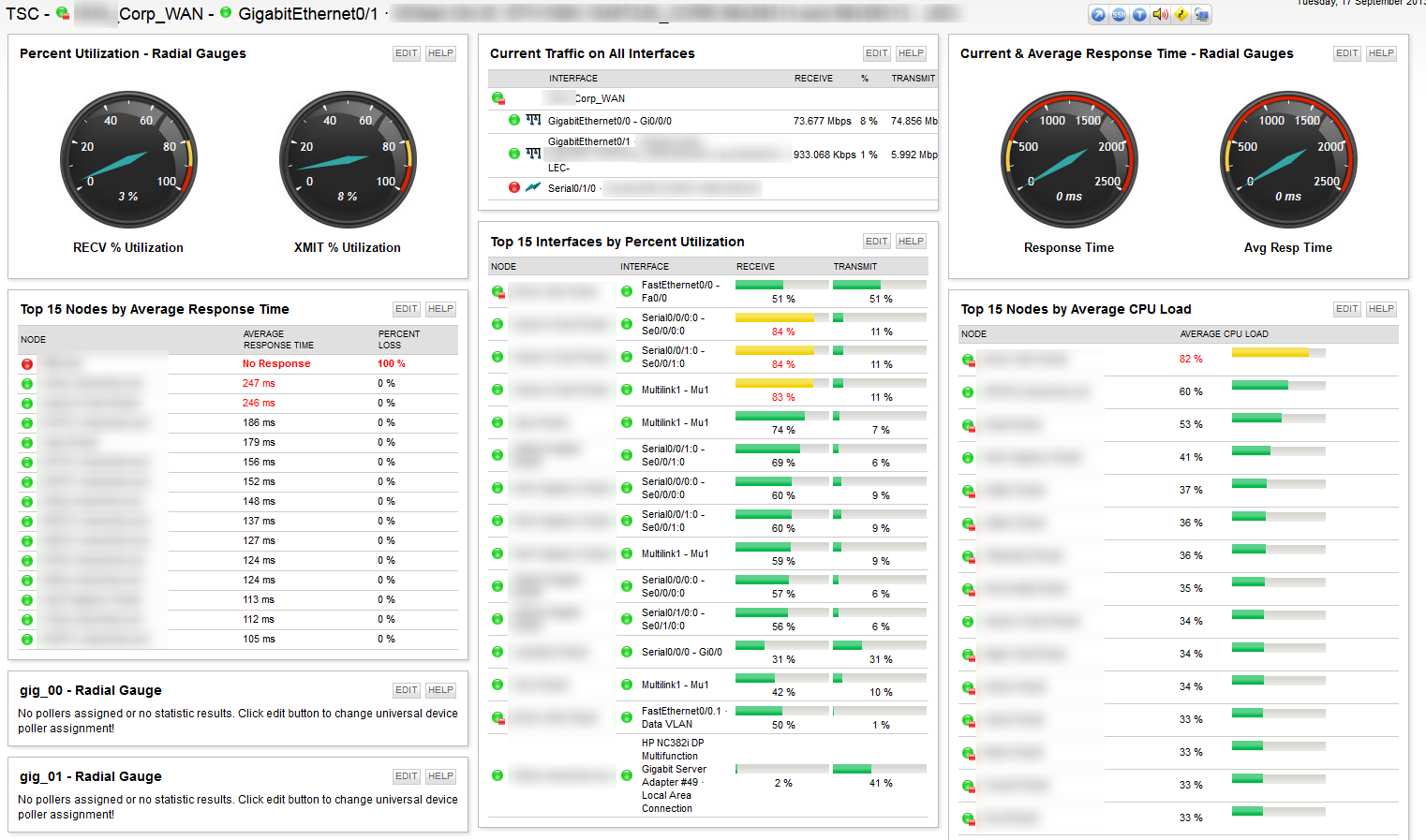Viewport: 1426px width, 840px height.
Task: Click the red status icon beside Serial0/1/0
Action: tap(513, 187)
